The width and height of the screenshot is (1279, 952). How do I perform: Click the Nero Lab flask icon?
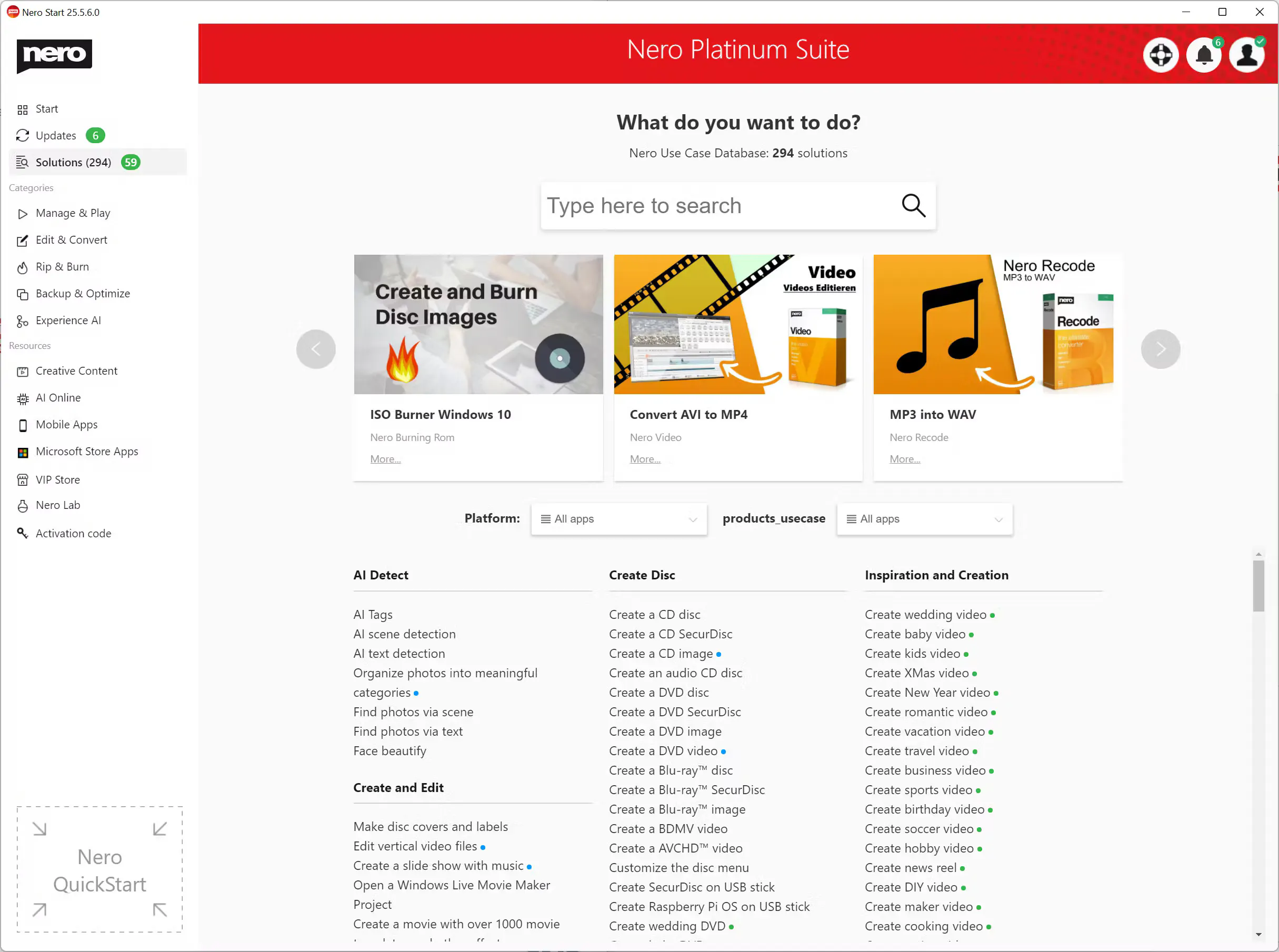(x=23, y=506)
